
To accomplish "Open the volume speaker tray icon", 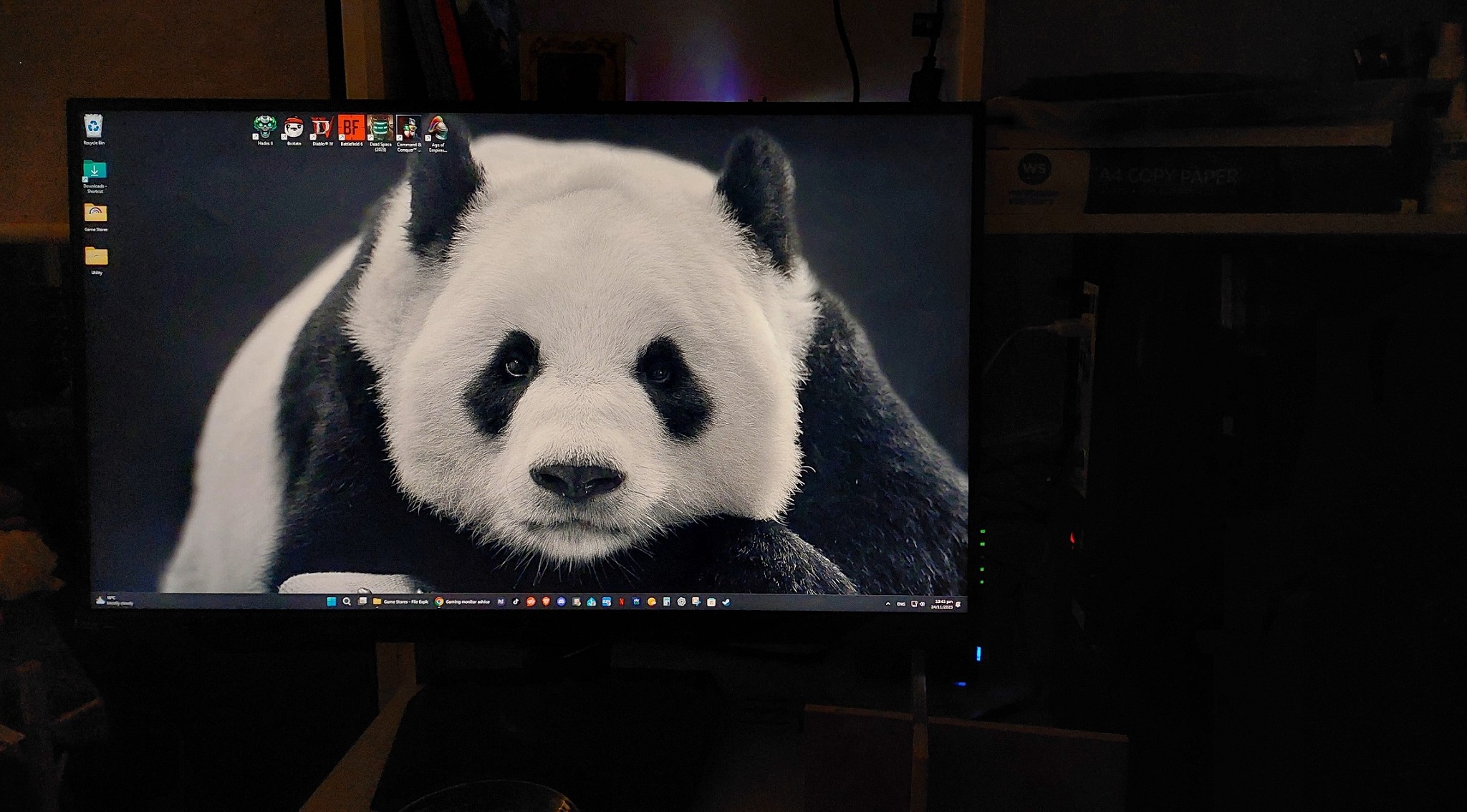I will 923,604.
